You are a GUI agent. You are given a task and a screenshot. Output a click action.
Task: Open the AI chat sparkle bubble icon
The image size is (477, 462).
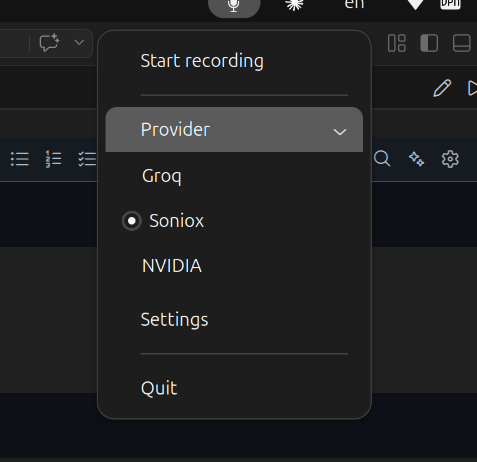(49, 43)
